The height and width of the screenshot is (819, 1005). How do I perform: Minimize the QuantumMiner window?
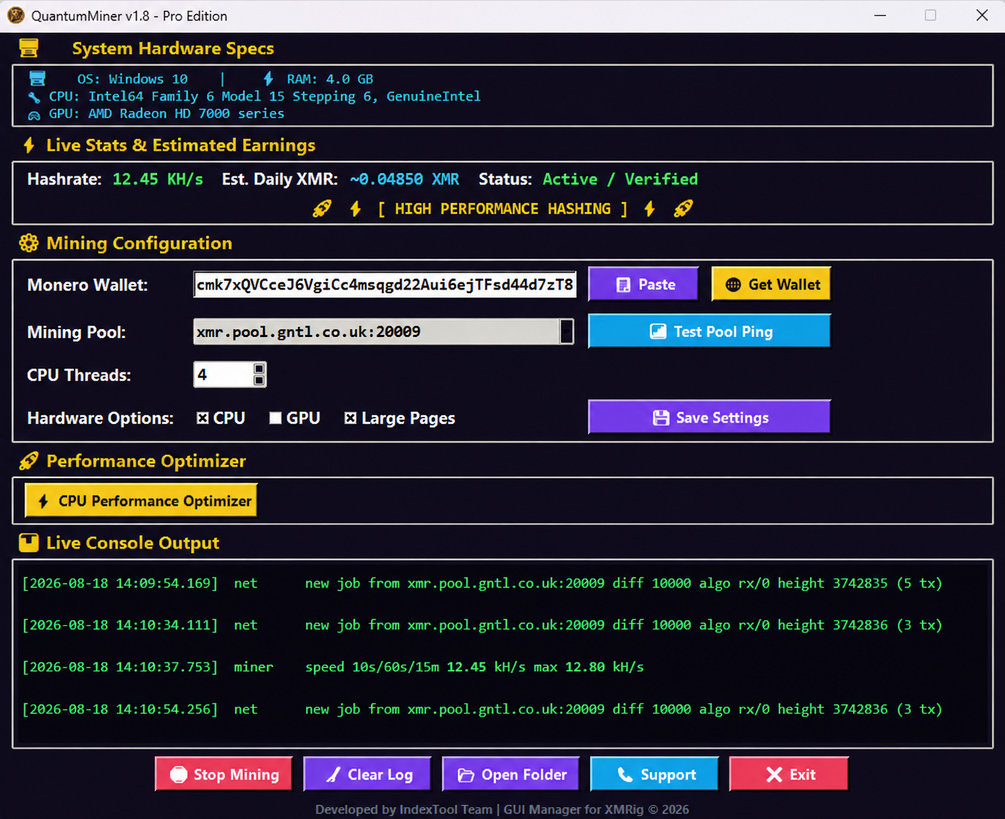[x=880, y=15]
